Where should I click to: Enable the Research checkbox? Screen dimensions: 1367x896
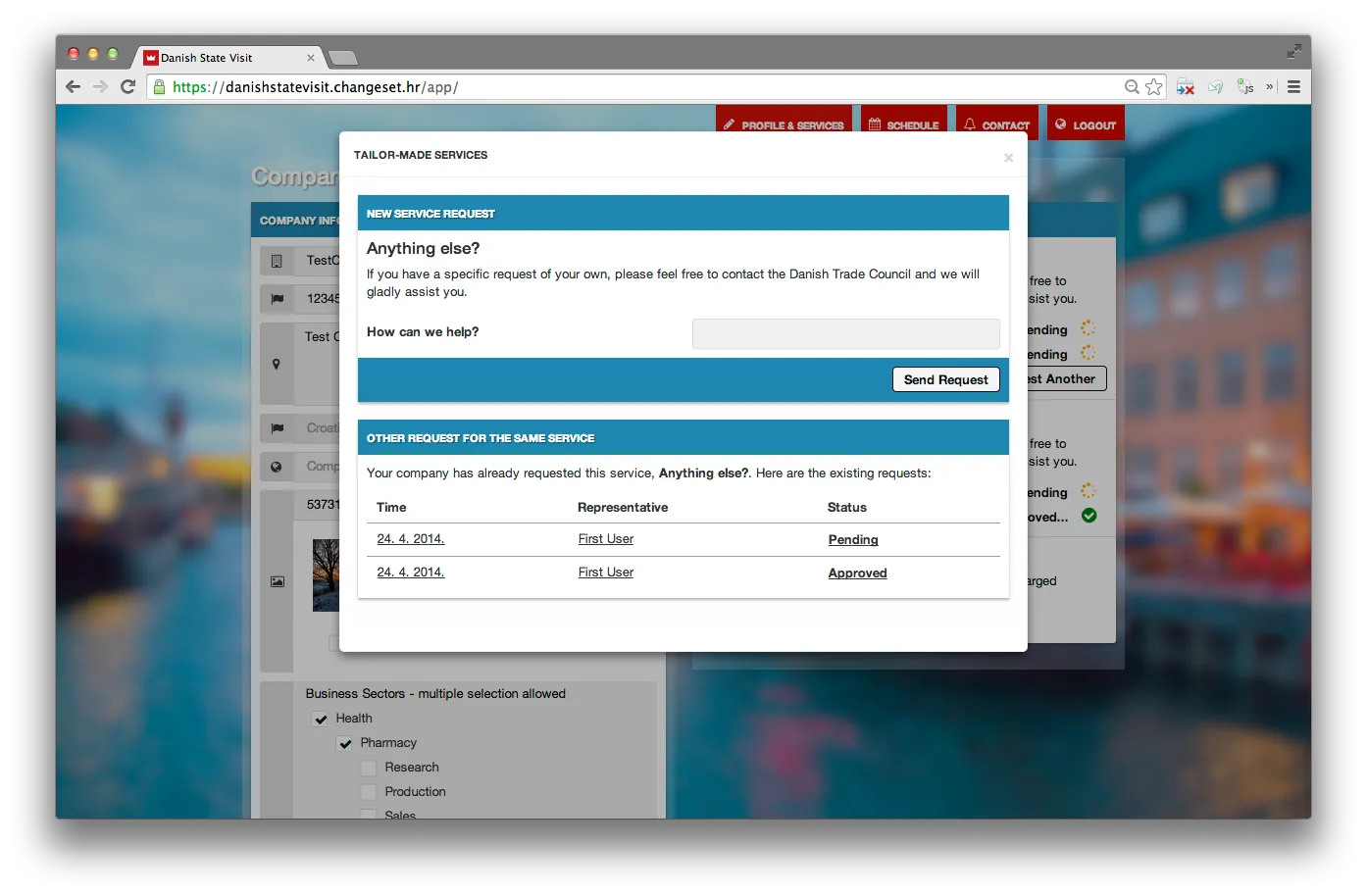369,768
